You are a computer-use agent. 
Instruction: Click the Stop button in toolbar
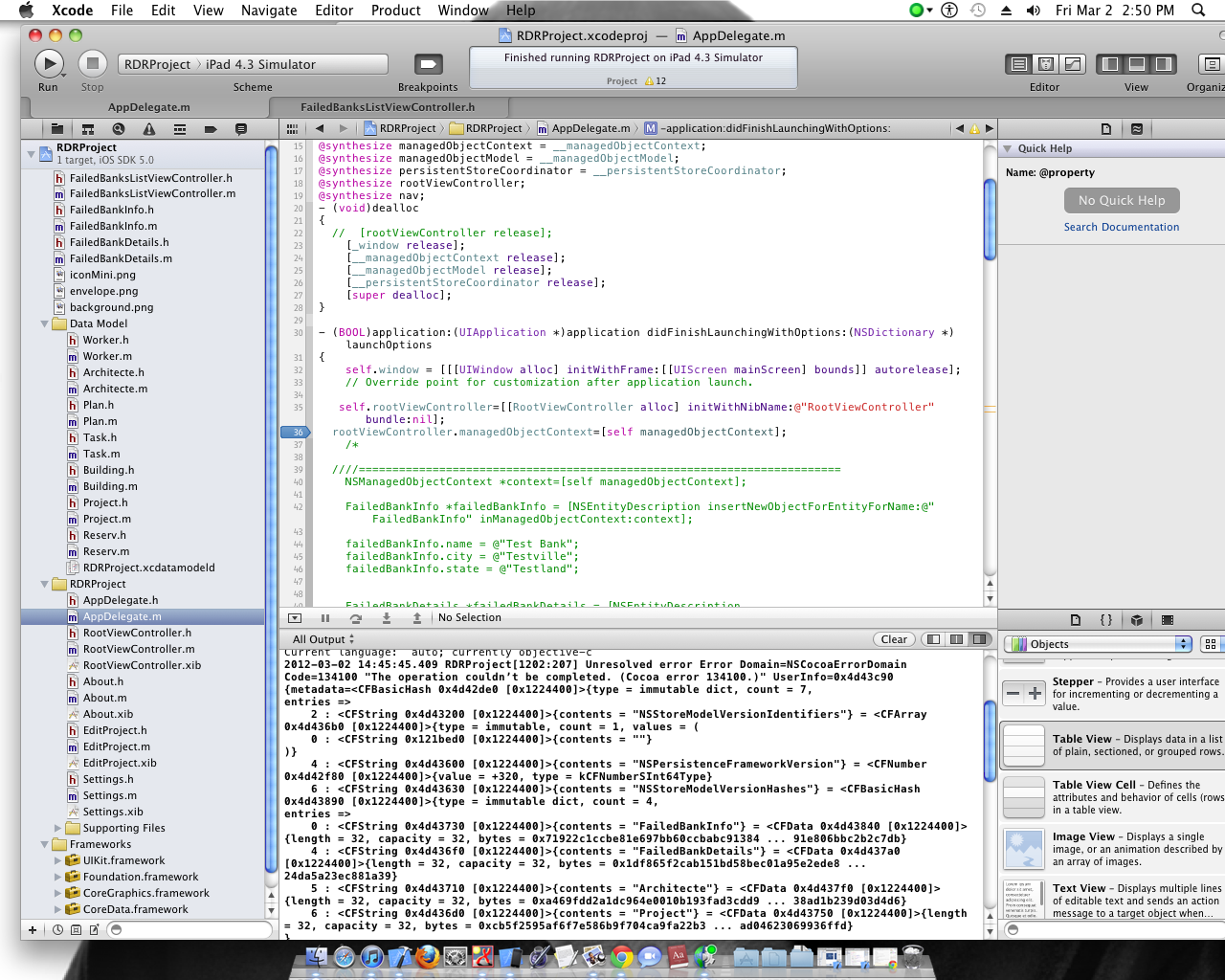click(x=92, y=64)
